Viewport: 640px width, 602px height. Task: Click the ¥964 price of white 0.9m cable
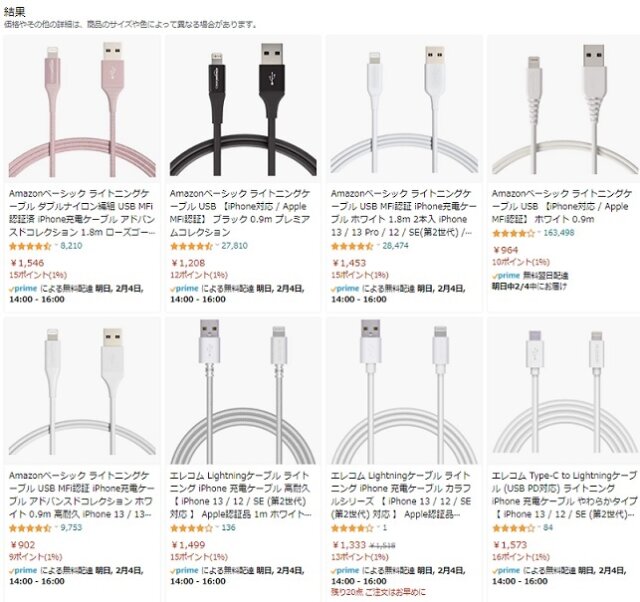[x=505, y=250]
